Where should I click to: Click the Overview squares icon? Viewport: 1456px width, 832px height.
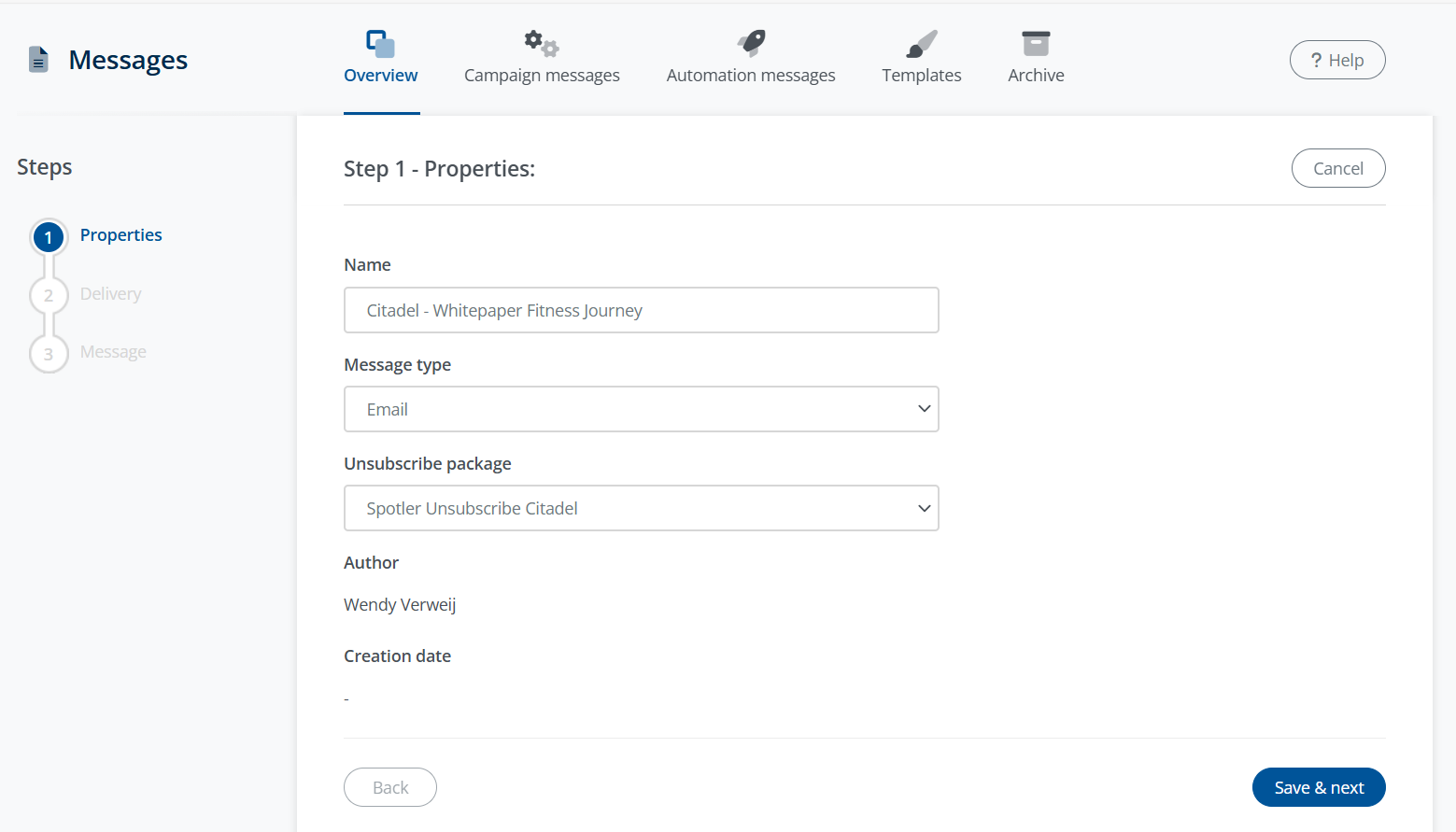coord(380,44)
